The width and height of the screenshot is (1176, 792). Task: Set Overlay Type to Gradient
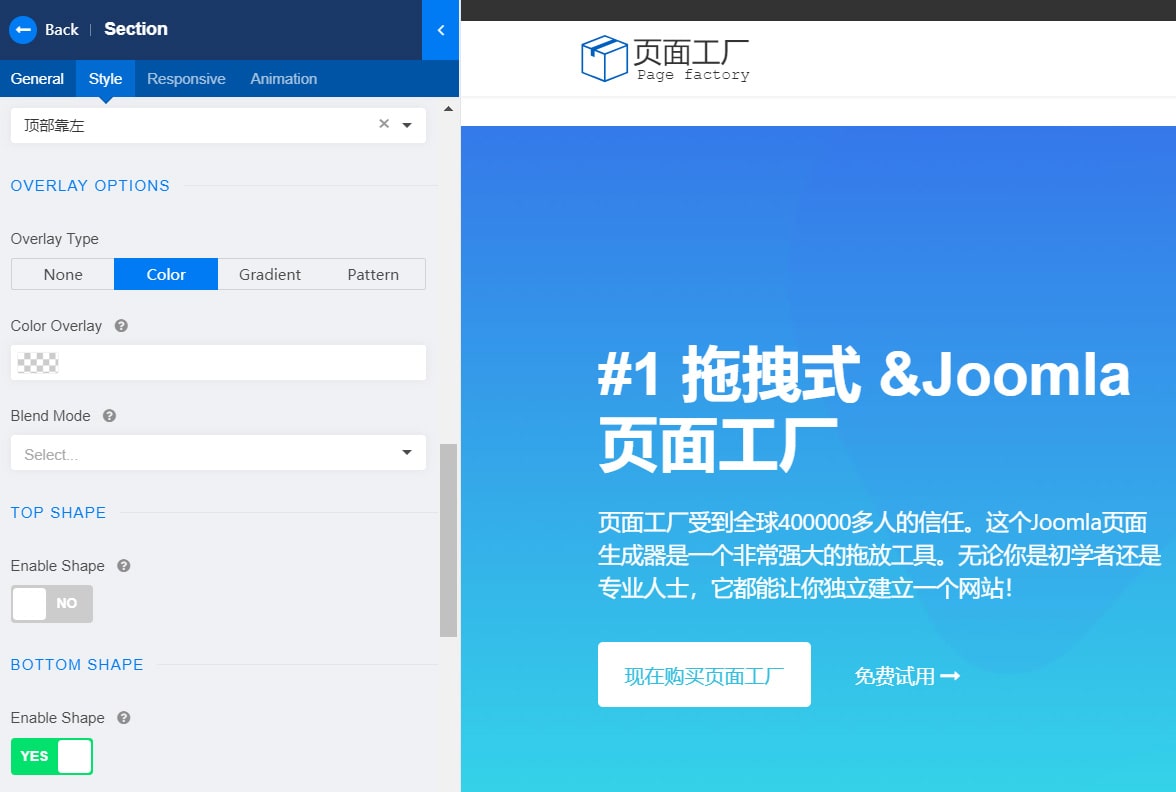[270, 274]
